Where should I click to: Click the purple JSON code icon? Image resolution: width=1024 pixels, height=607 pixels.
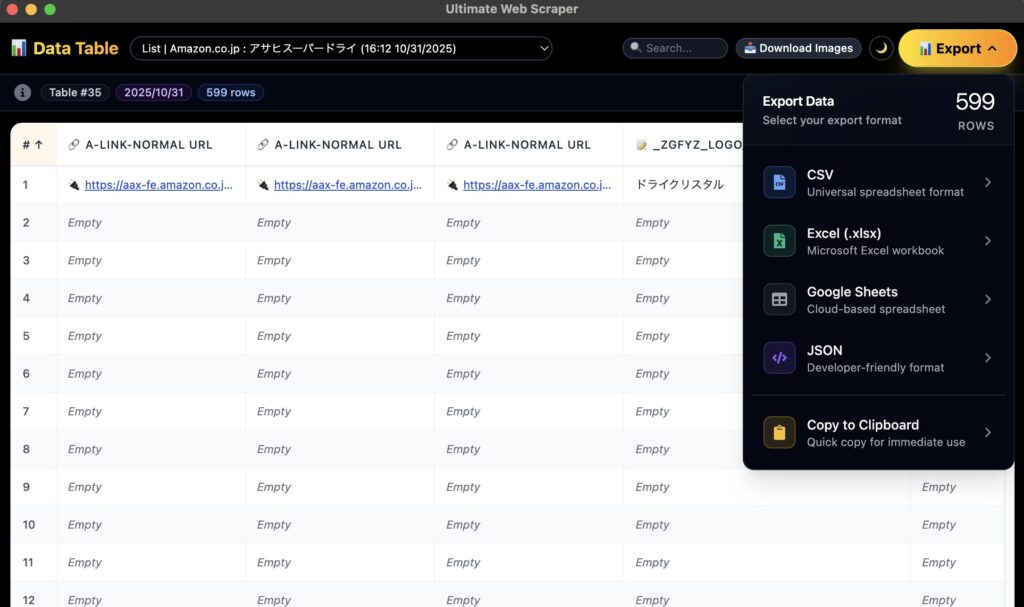[x=779, y=358]
